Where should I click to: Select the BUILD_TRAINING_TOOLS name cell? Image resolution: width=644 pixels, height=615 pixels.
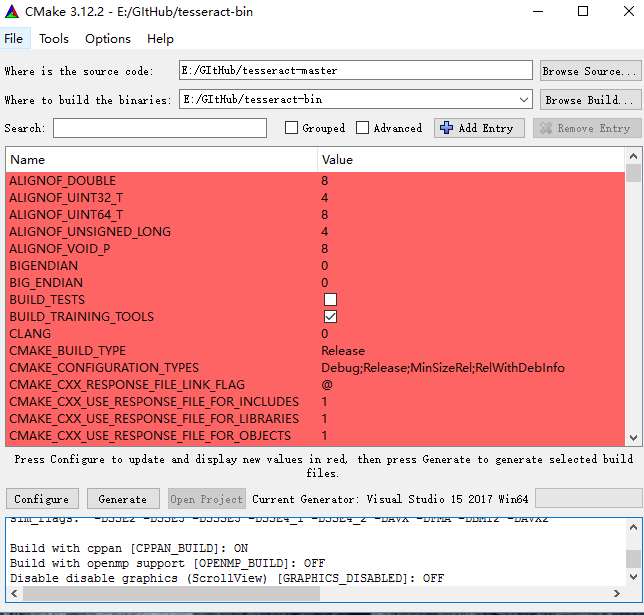pos(82,317)
